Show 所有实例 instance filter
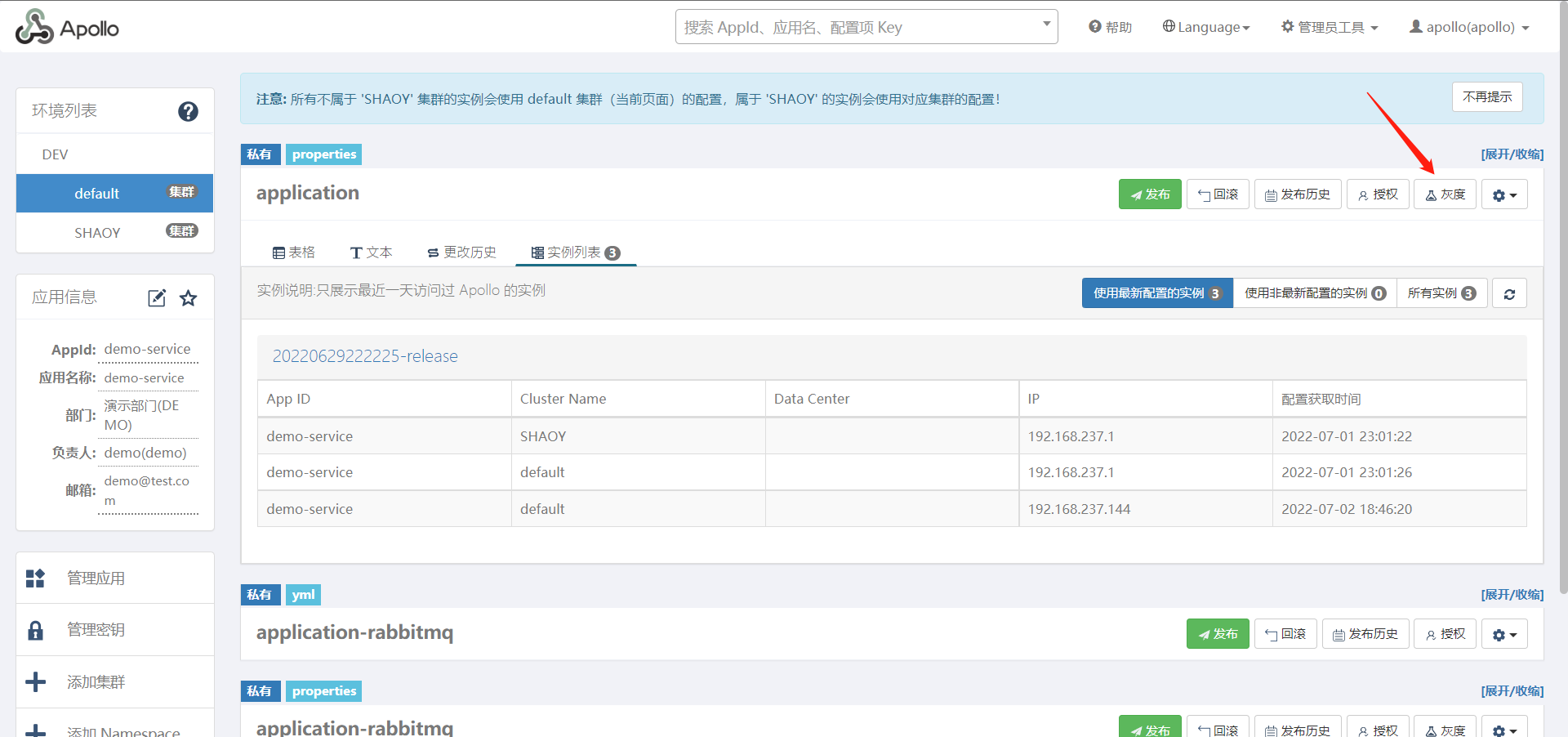The width and height of the screenshot is (1568, 737). pos(1441,293)
